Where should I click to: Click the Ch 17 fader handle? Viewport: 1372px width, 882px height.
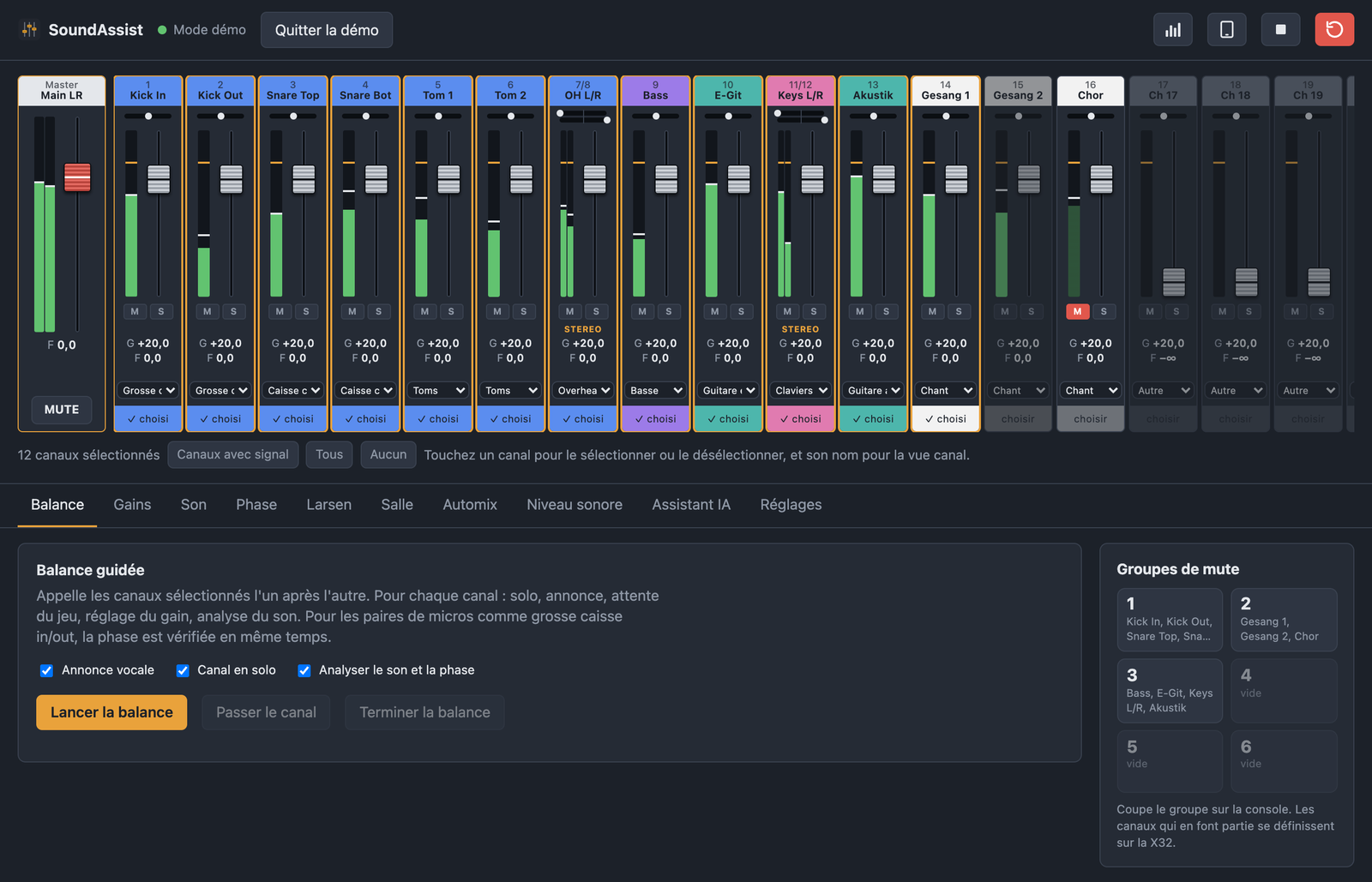coord(1174,282)
